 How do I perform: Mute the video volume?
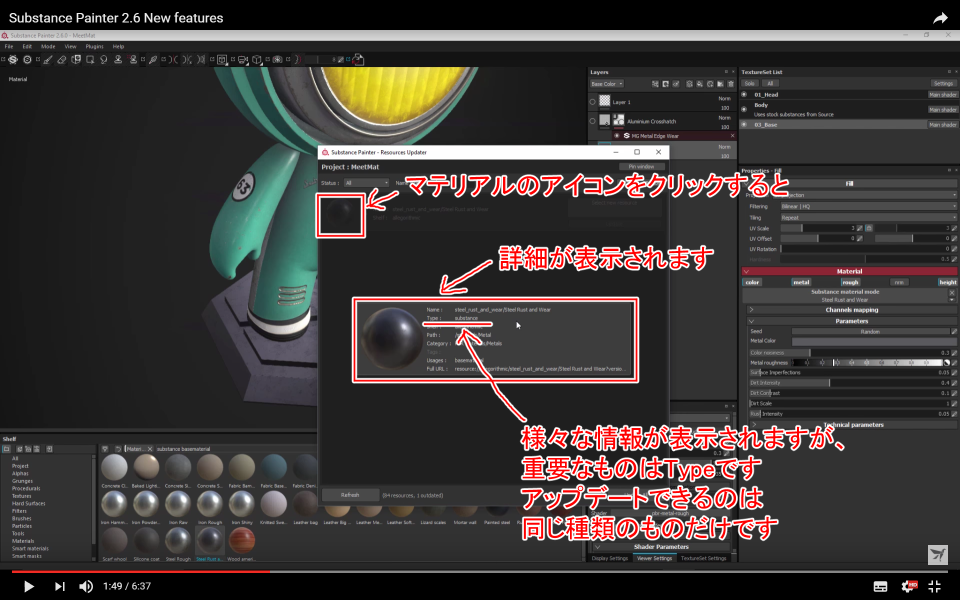point(86,587)
